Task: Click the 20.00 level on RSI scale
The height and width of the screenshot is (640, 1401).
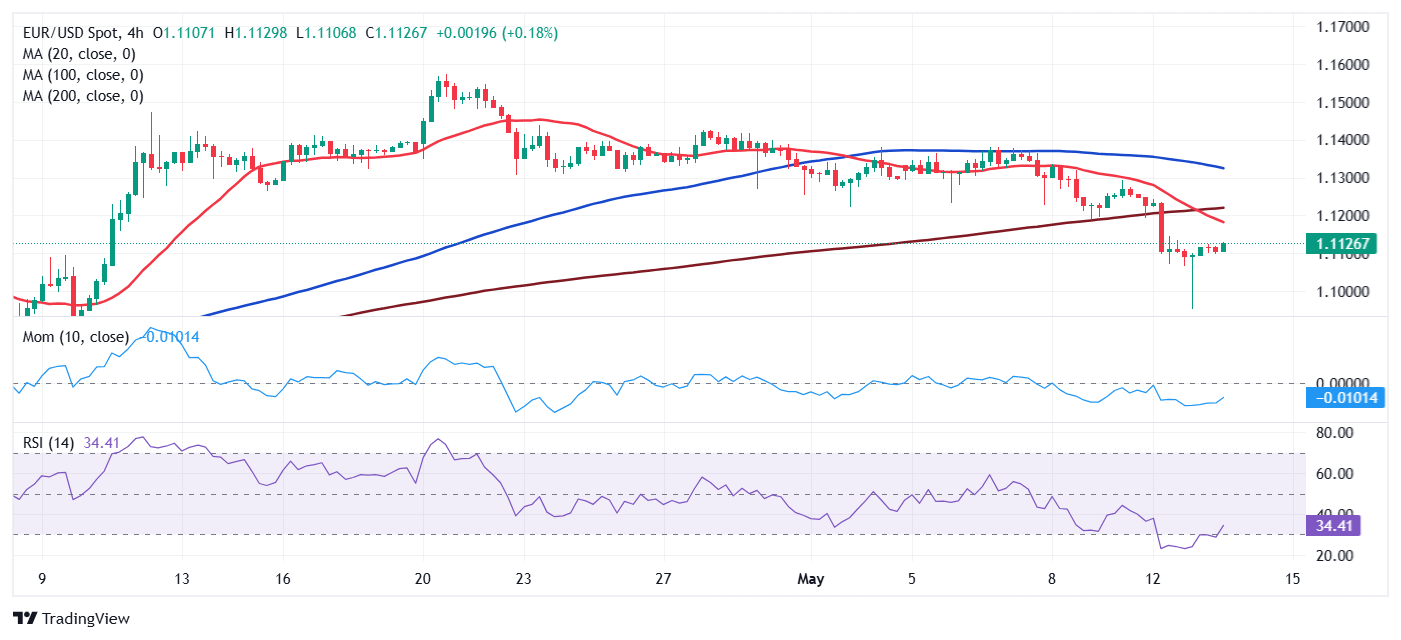Action: [x=1333, y=556]
